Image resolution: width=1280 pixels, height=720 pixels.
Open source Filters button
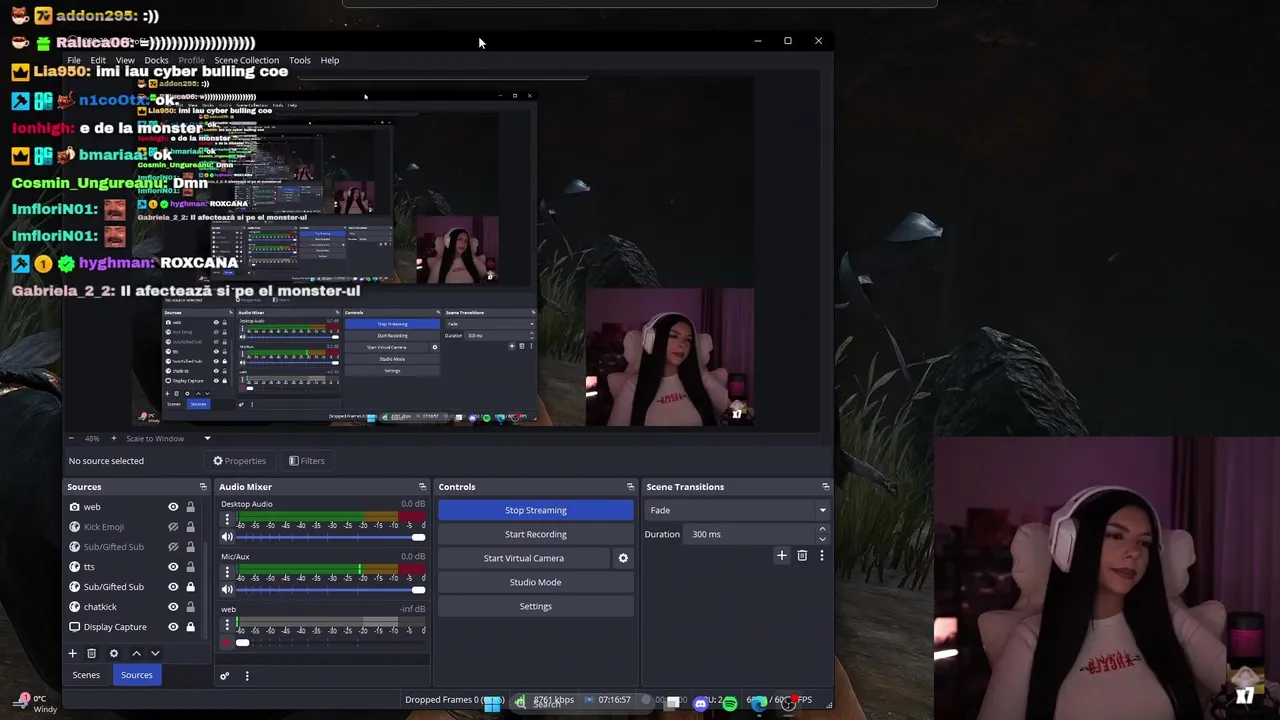click(307, 461)
